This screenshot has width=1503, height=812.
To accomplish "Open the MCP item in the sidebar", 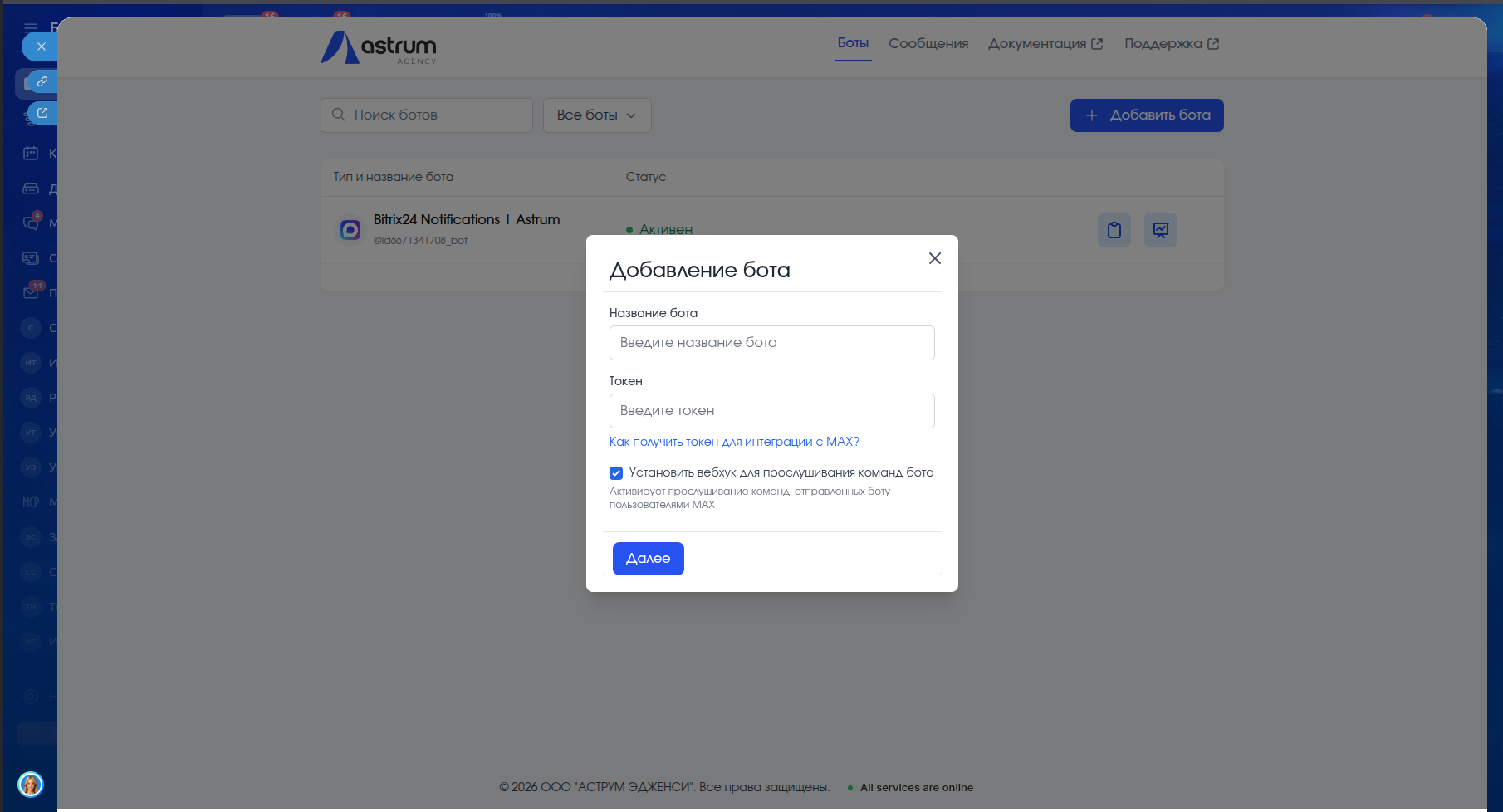I will [31, 502].
